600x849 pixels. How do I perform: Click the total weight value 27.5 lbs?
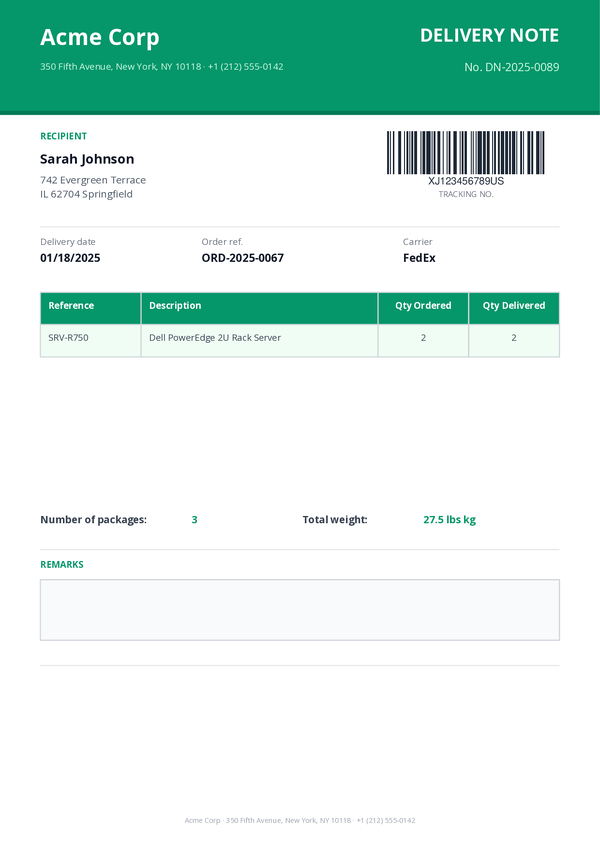tap(449, 520)
